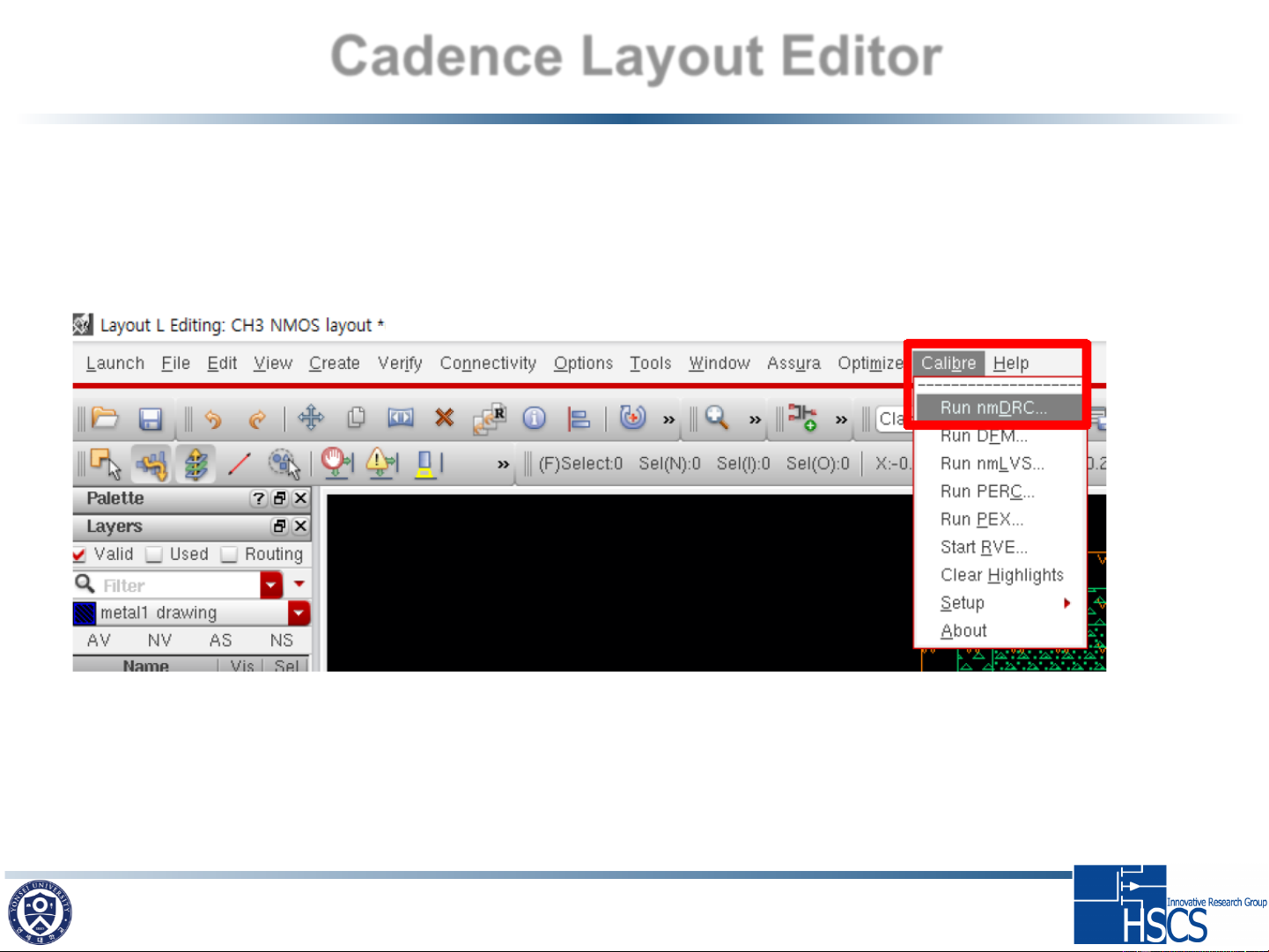
Task: Enable the Used layers checkbox
Action: pyautogui.click(x=155, y=555)
